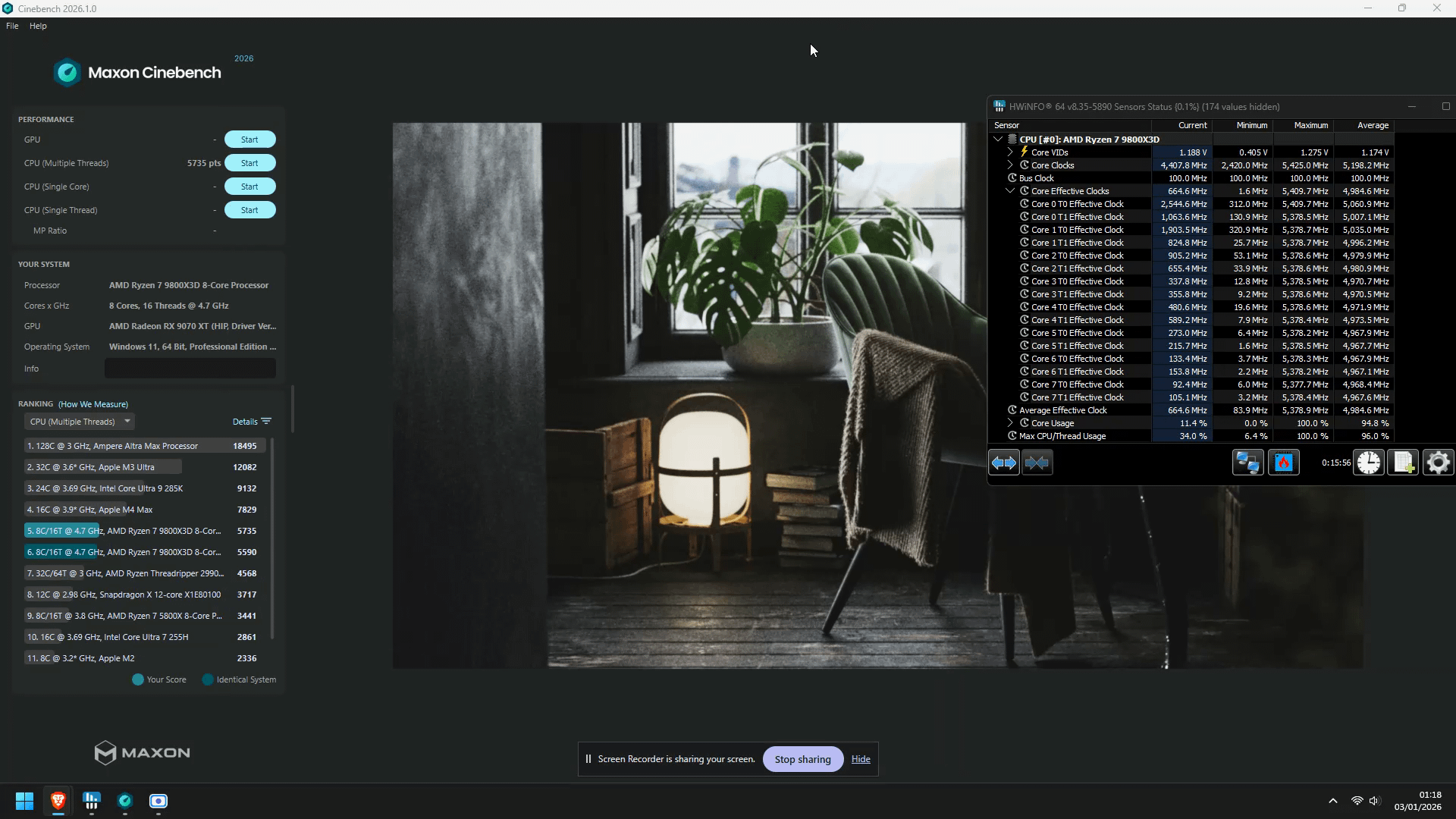Screen dimensions: 1456x819
Task: Collapse the Core Effective Clocks group
Action: coord(1010,191)
